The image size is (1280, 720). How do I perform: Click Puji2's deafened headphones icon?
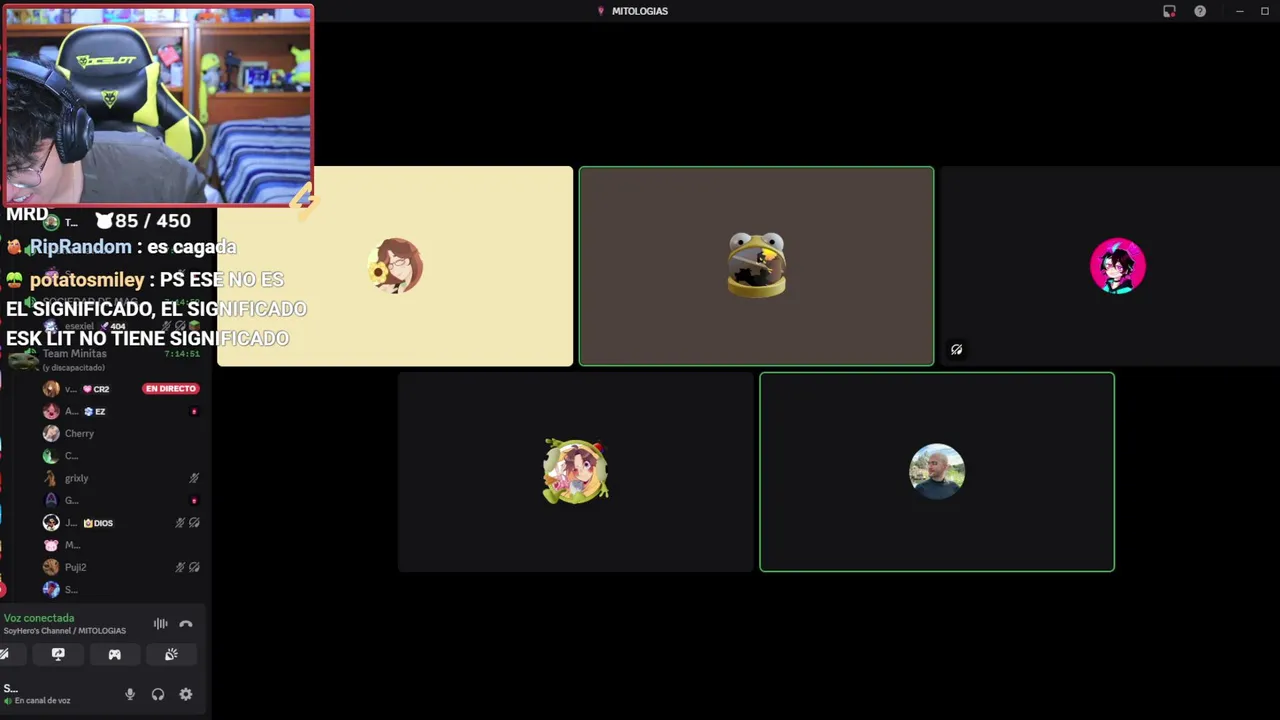pos(194,567)
